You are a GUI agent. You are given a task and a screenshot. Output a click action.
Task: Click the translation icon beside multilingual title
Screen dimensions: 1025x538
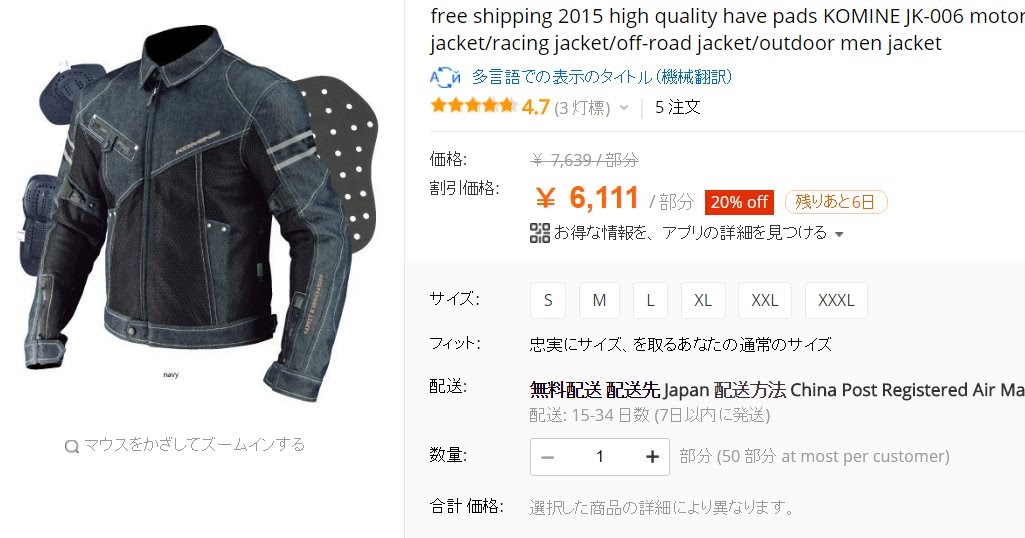(x=445, y=77)
